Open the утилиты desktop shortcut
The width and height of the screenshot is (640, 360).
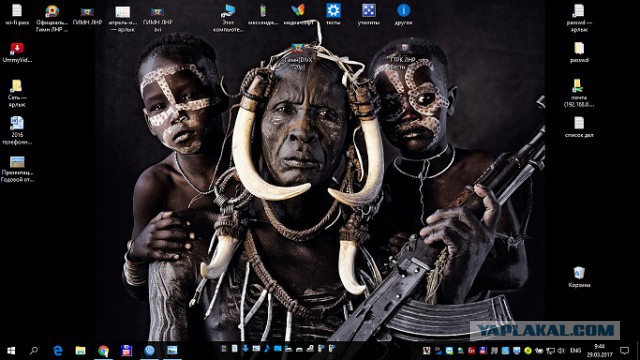(369, 14)
